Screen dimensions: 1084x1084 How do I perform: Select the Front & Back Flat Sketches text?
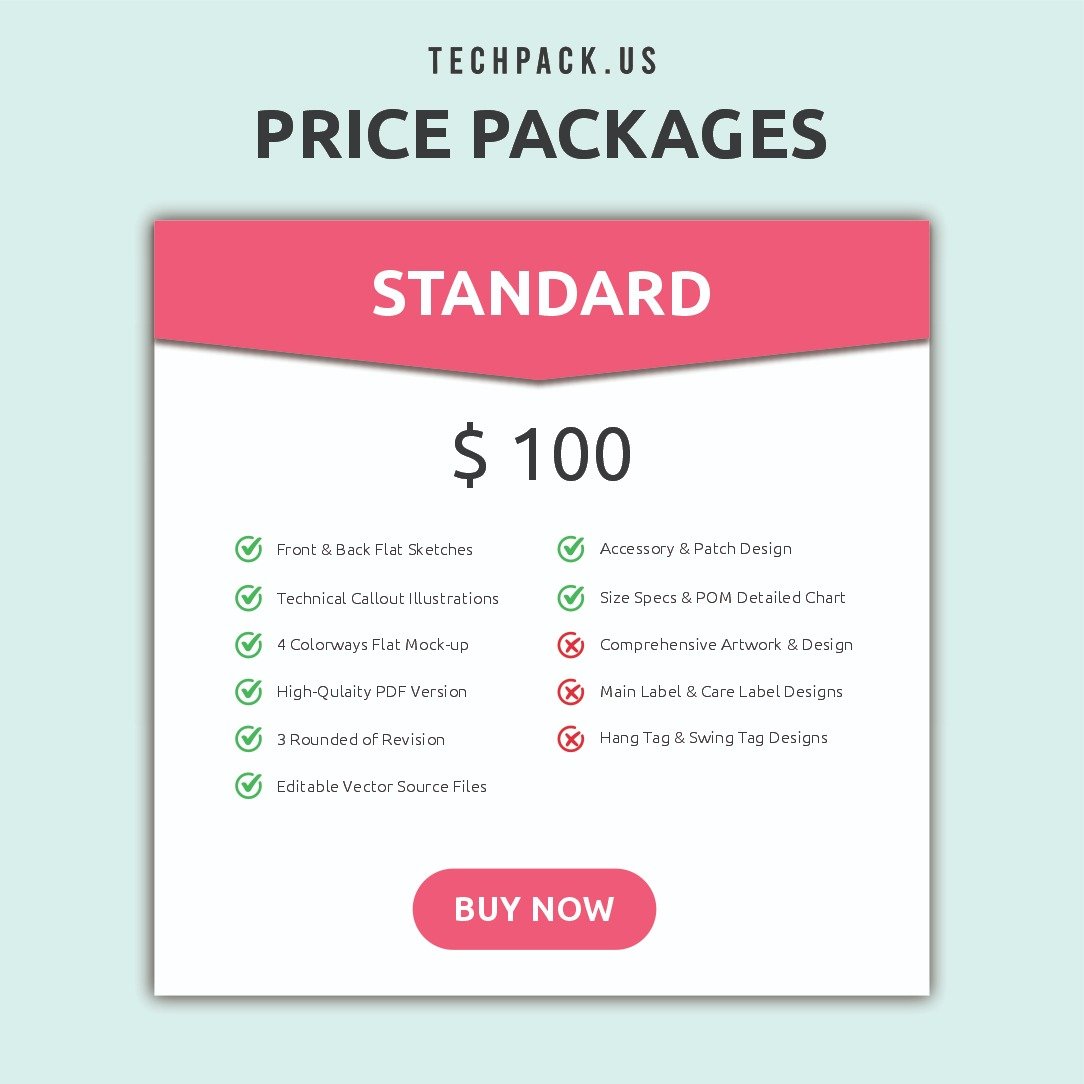click(375, 550)
